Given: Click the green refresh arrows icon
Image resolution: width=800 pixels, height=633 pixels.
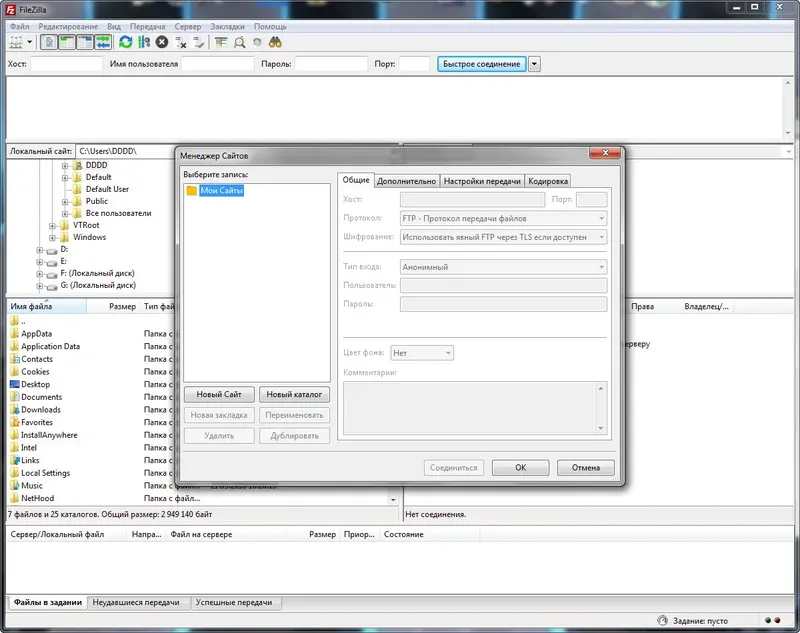Looking at the screenshot, I should (126, 42).
